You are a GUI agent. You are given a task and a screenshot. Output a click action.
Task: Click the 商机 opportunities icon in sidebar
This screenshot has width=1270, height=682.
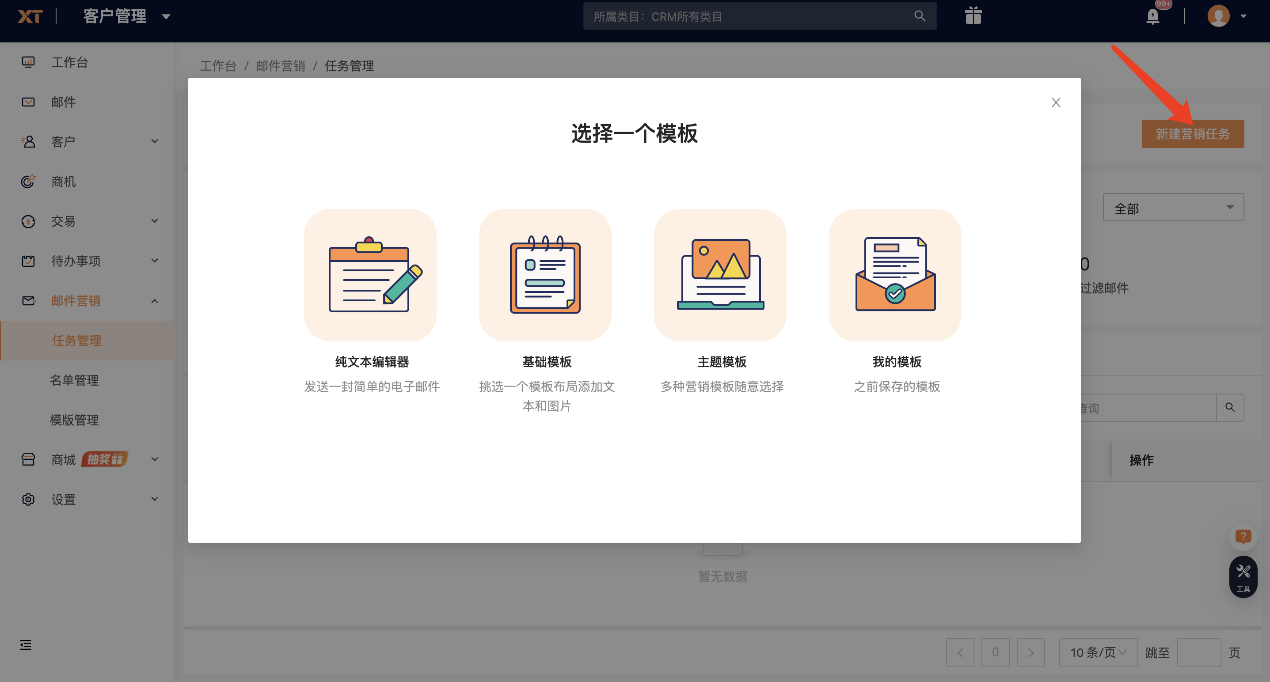(28, 181)
